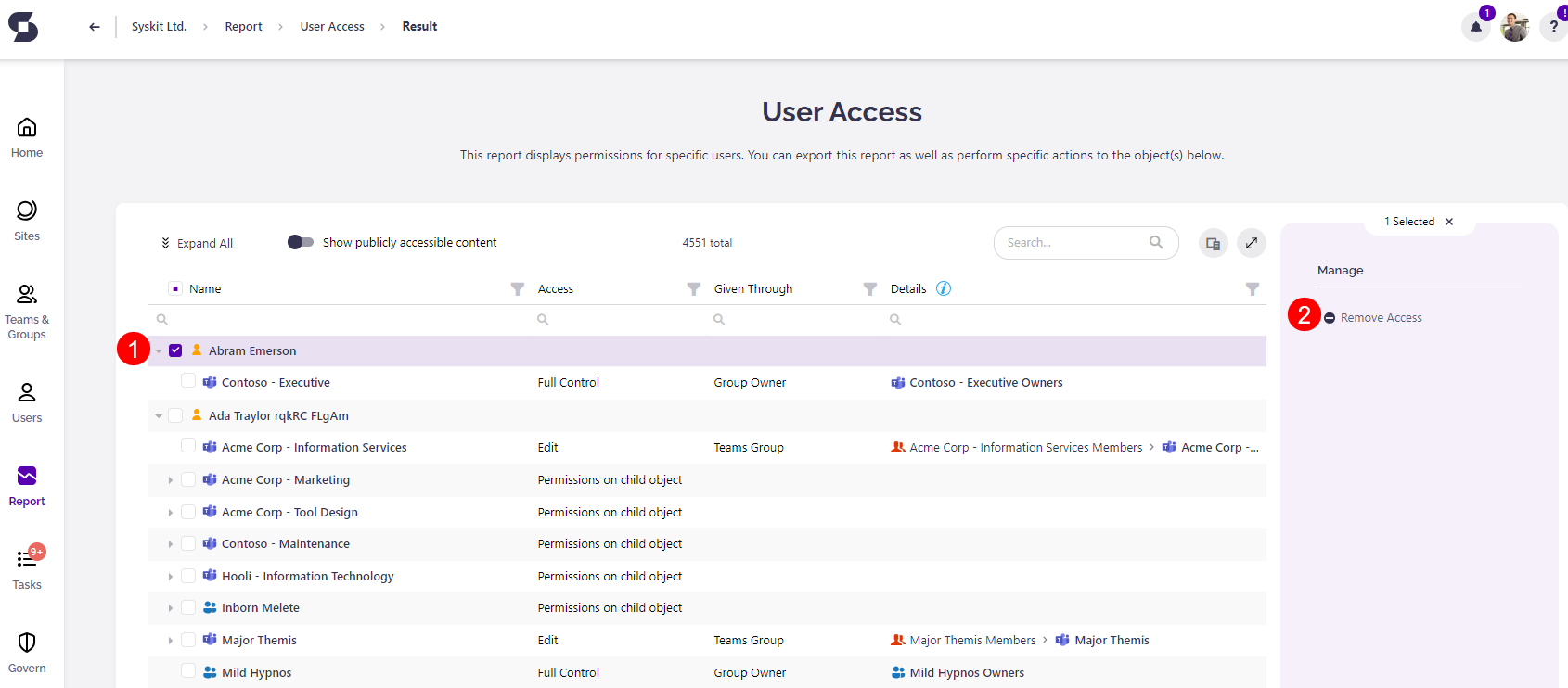Check the Acme Corp - Marketing checkbox
The width and height of the screenshot is (1568, 688).
[x=188, y=479]
